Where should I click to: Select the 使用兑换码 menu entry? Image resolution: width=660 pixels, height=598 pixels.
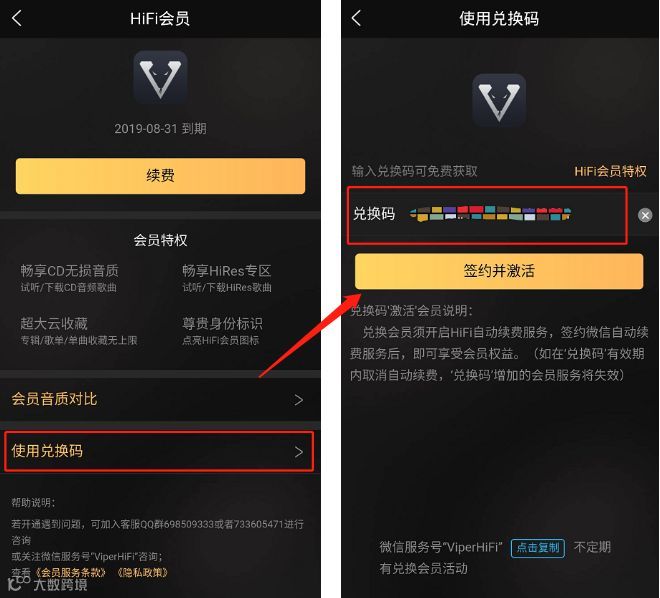pos(159,451)
